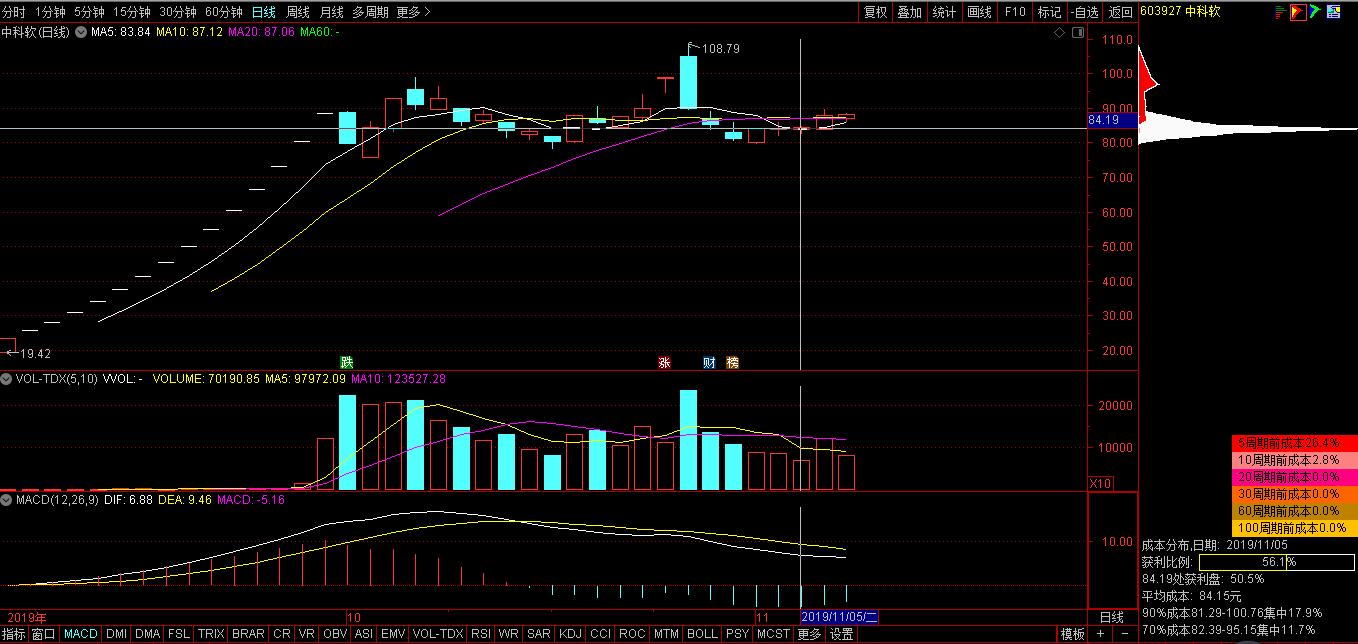Click the 60周期前成本 swatch
1358x644 pixels.
click(x=1294, y=511)
